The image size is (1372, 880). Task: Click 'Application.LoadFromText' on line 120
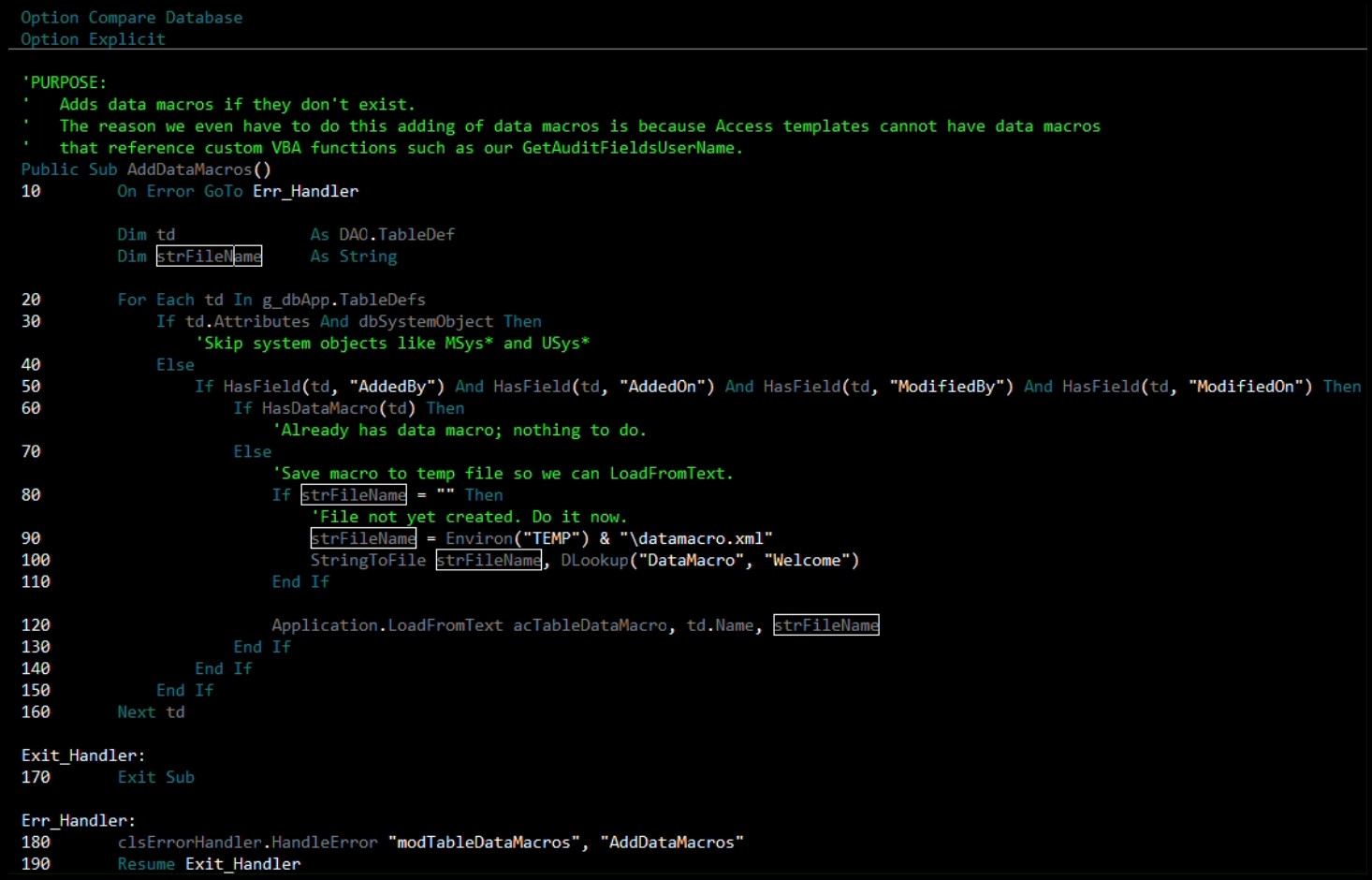(387, 625)
